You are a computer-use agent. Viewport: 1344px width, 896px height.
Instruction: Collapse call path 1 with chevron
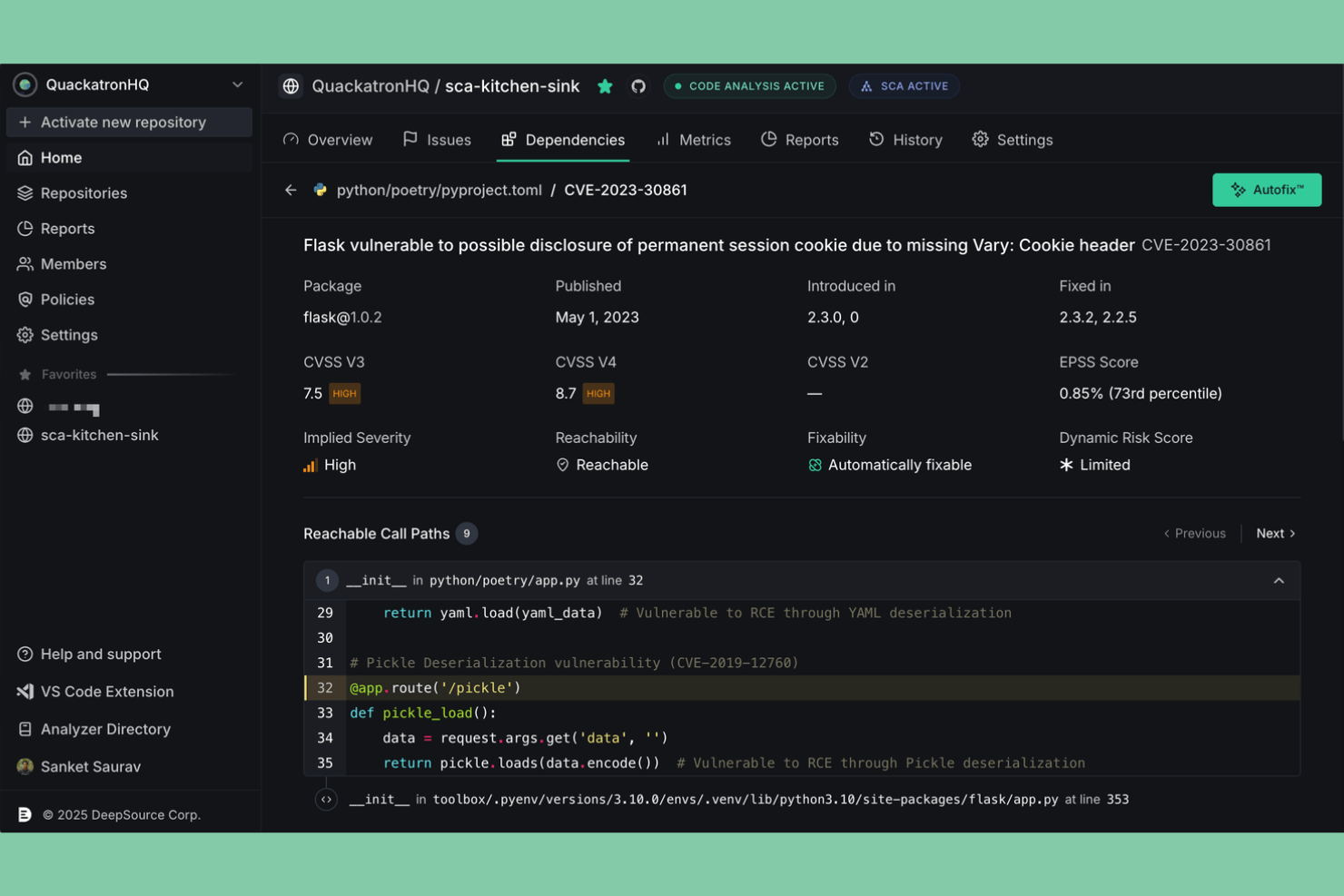1279,580
